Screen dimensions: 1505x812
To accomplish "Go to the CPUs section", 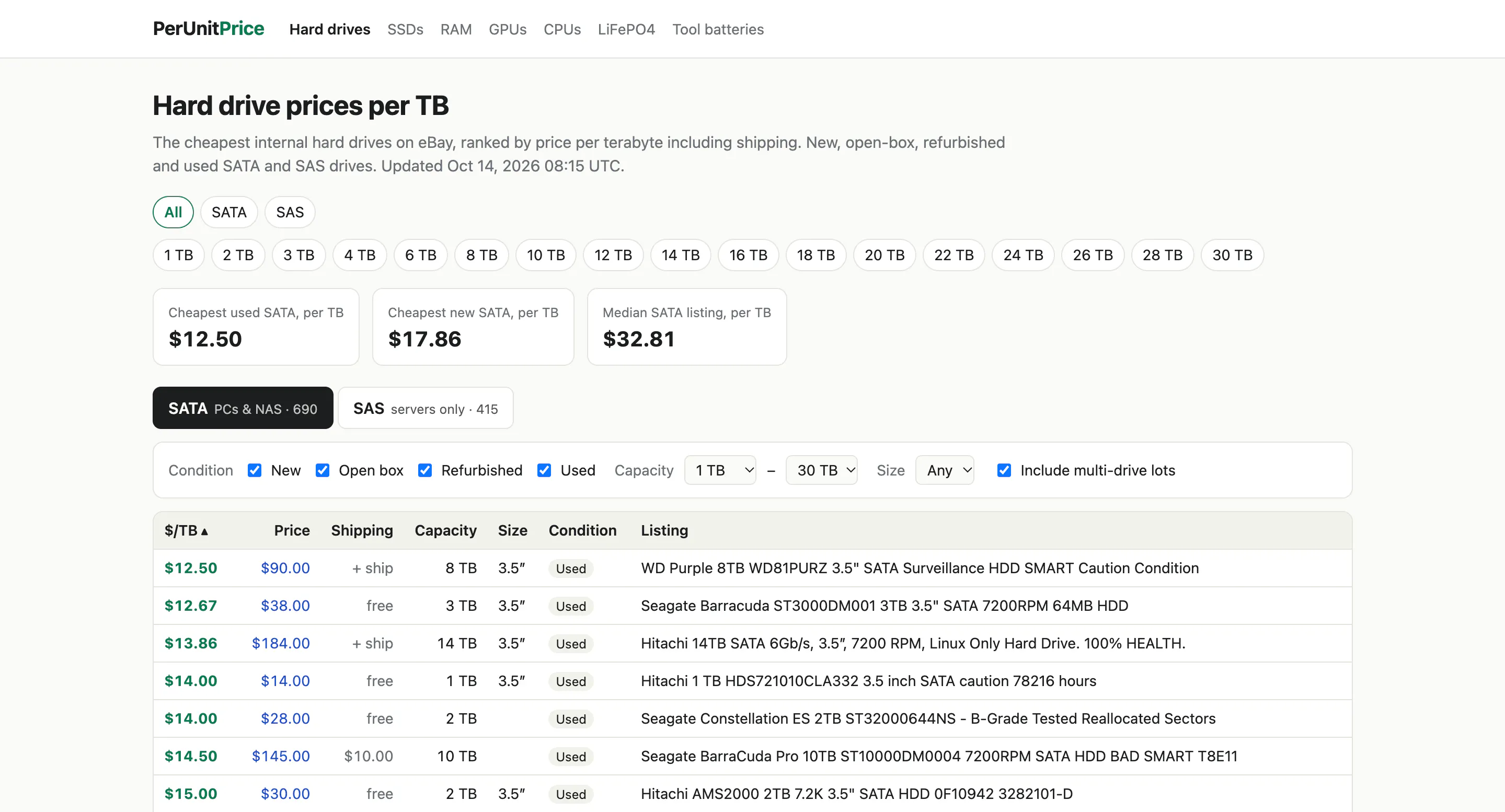I will [562, 29].
